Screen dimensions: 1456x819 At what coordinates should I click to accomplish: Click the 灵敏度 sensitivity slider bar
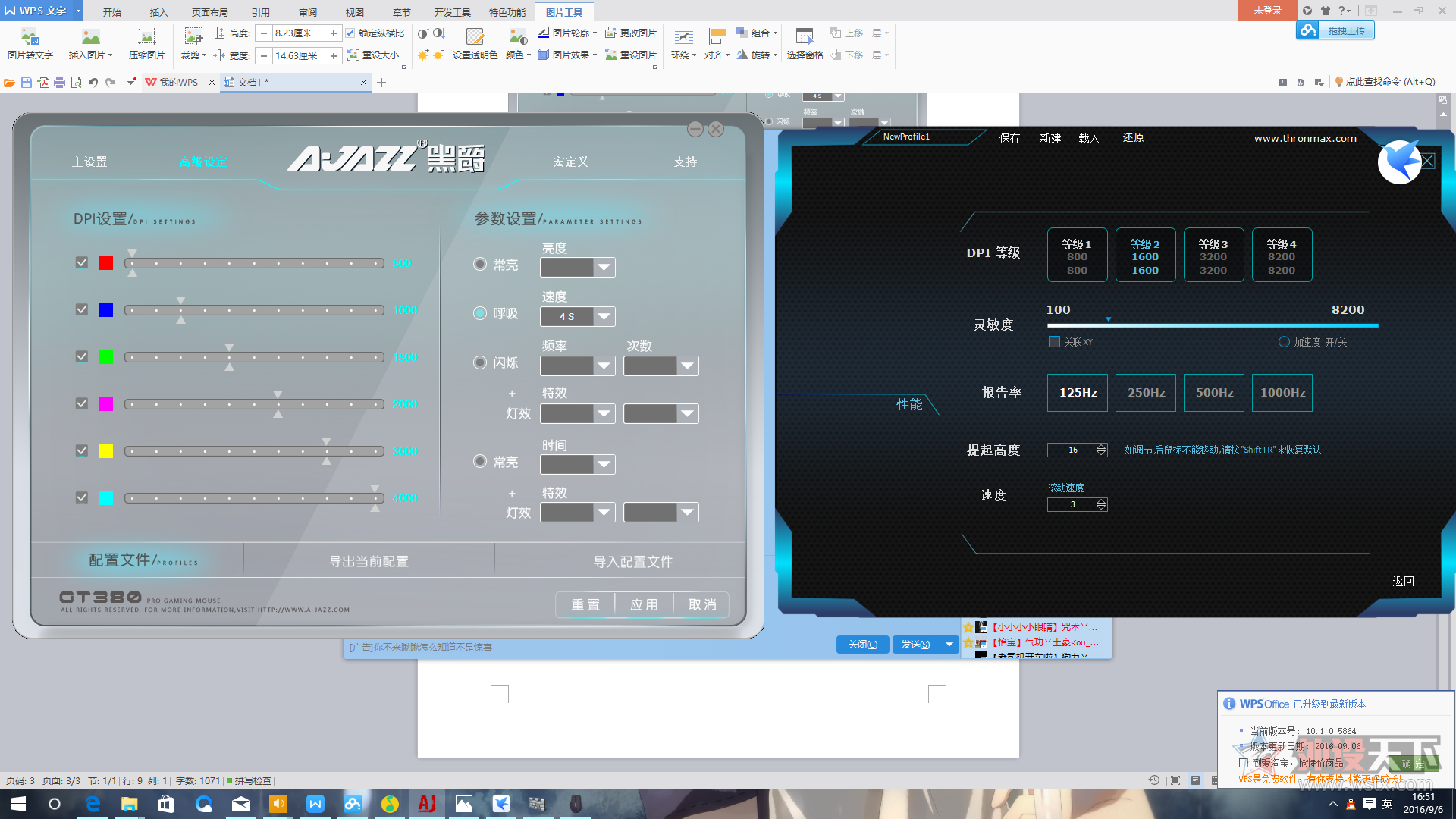click(1213, 325)
